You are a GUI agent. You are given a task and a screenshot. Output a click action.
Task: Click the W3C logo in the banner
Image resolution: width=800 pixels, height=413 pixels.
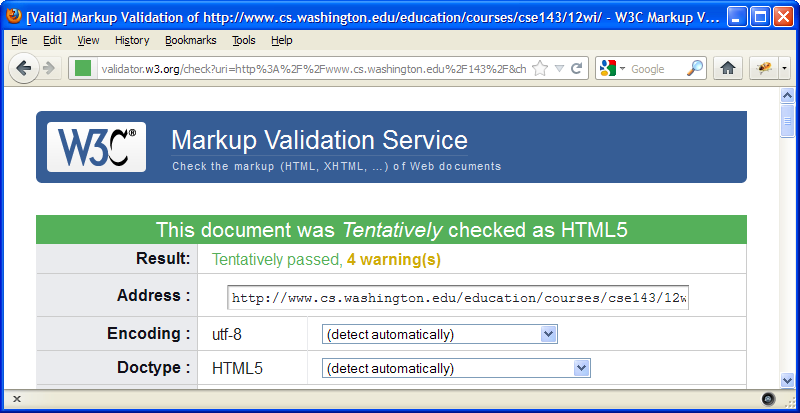click(x=96, y=147)
